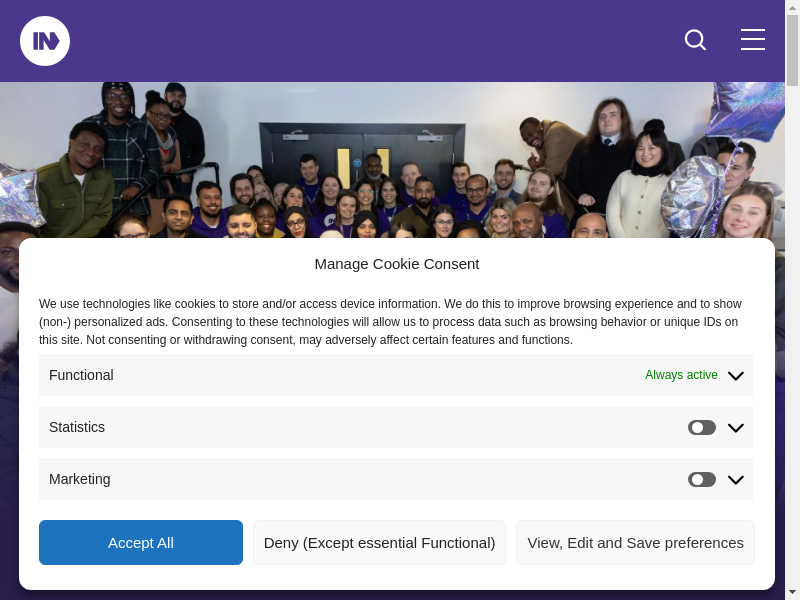The image size is (800, 600).
Task: Select the Statistics category label
Action: [77, 427]
